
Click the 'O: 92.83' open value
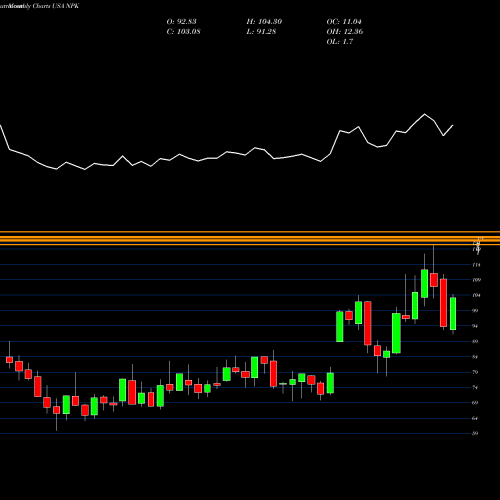(181, 22)
